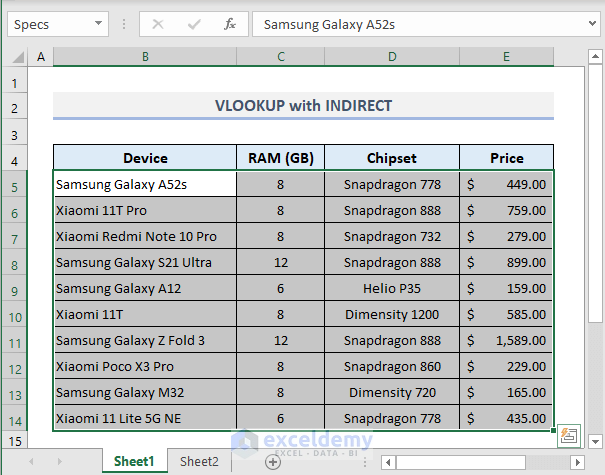The width and height of the screenshot is (605, 475).
Task: Select cell Xiaomi Redmi Note 10 Pro
Action: pos(145,236)
